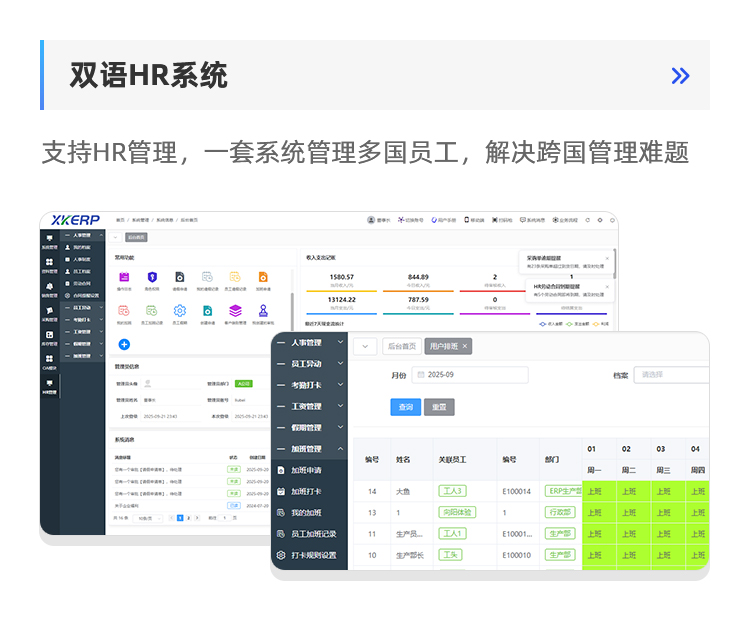
Task: Click the 我的加班 sidebar icon
Action: (x=281, y=512)
